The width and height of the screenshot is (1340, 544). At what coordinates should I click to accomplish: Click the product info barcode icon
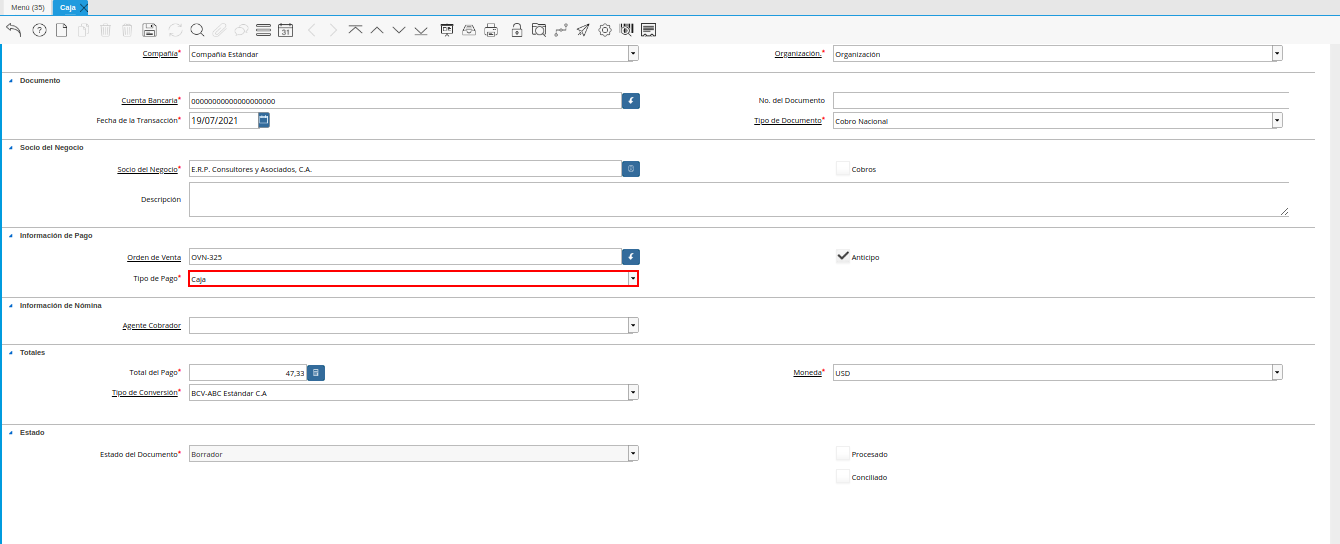(627, 30)
